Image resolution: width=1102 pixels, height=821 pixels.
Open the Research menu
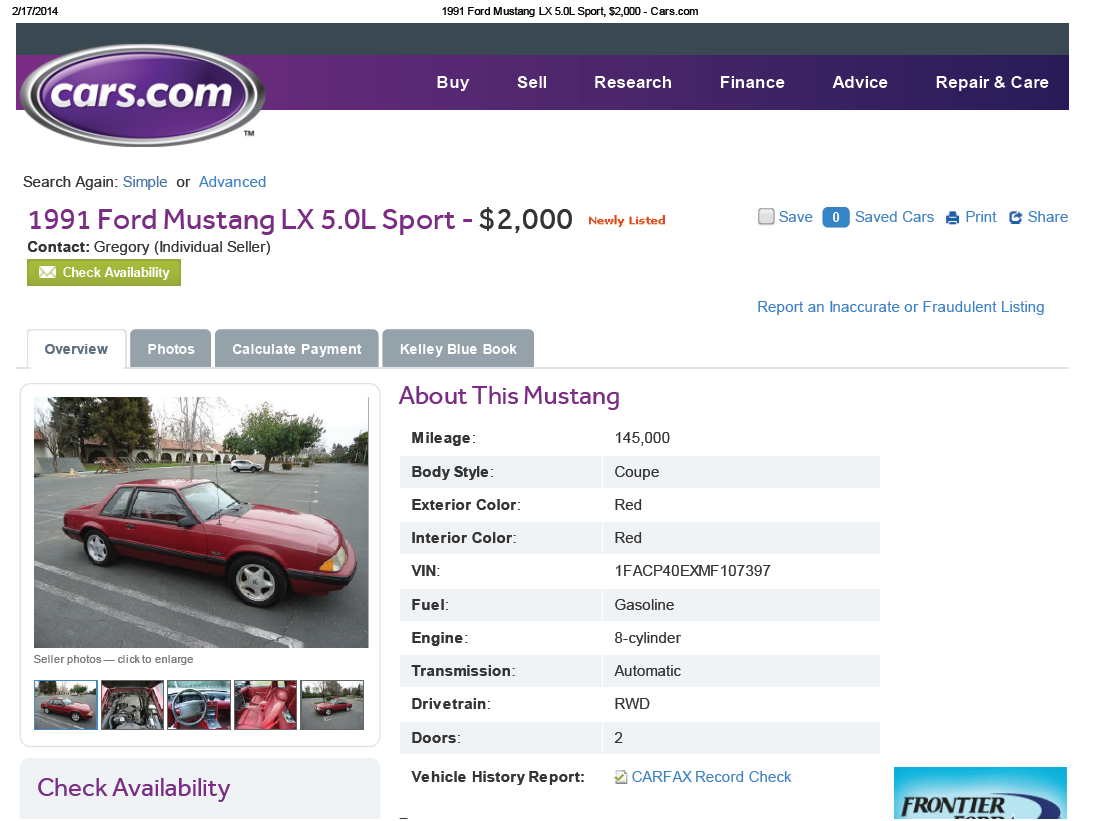[x=633, y=82]
